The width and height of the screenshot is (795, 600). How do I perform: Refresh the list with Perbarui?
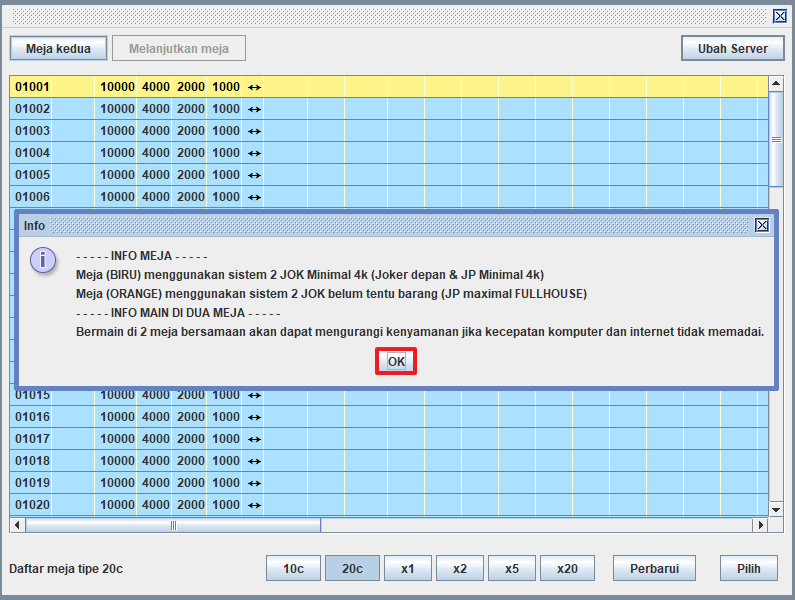pos(654,568)
